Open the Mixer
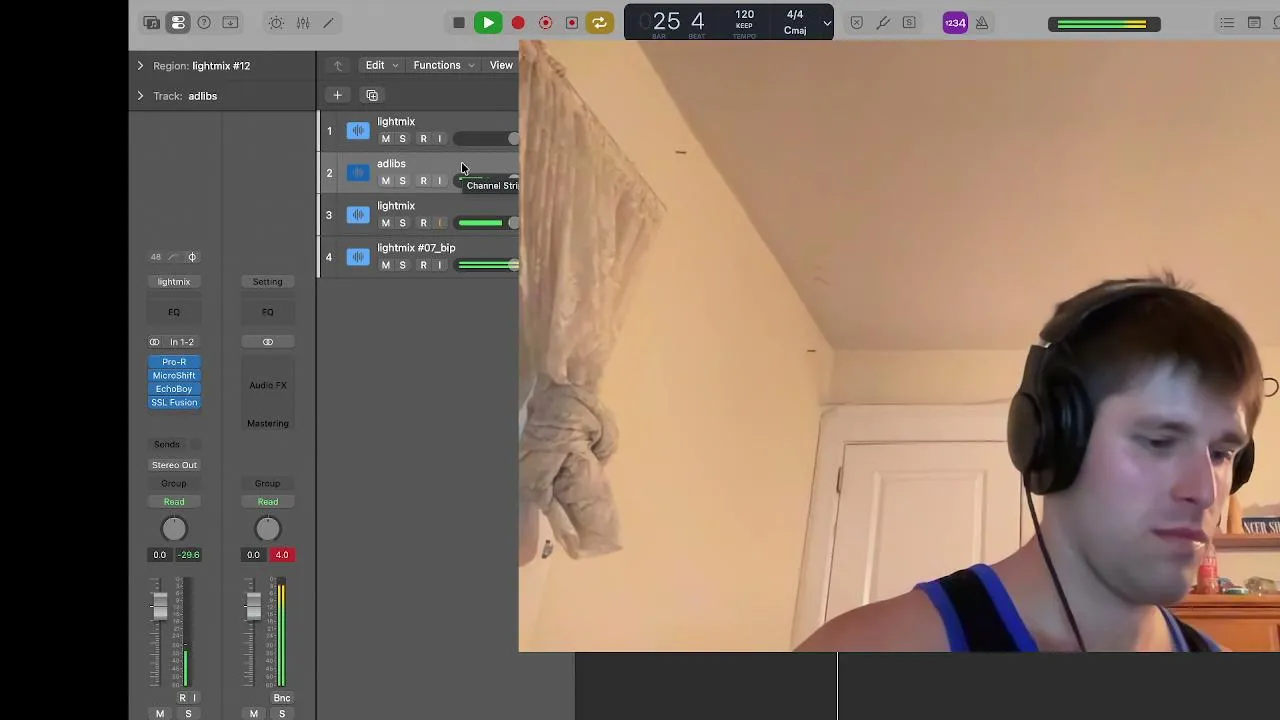Image resolution: width=1280 pixels, height=720 pixels. (x=302, y=23)
